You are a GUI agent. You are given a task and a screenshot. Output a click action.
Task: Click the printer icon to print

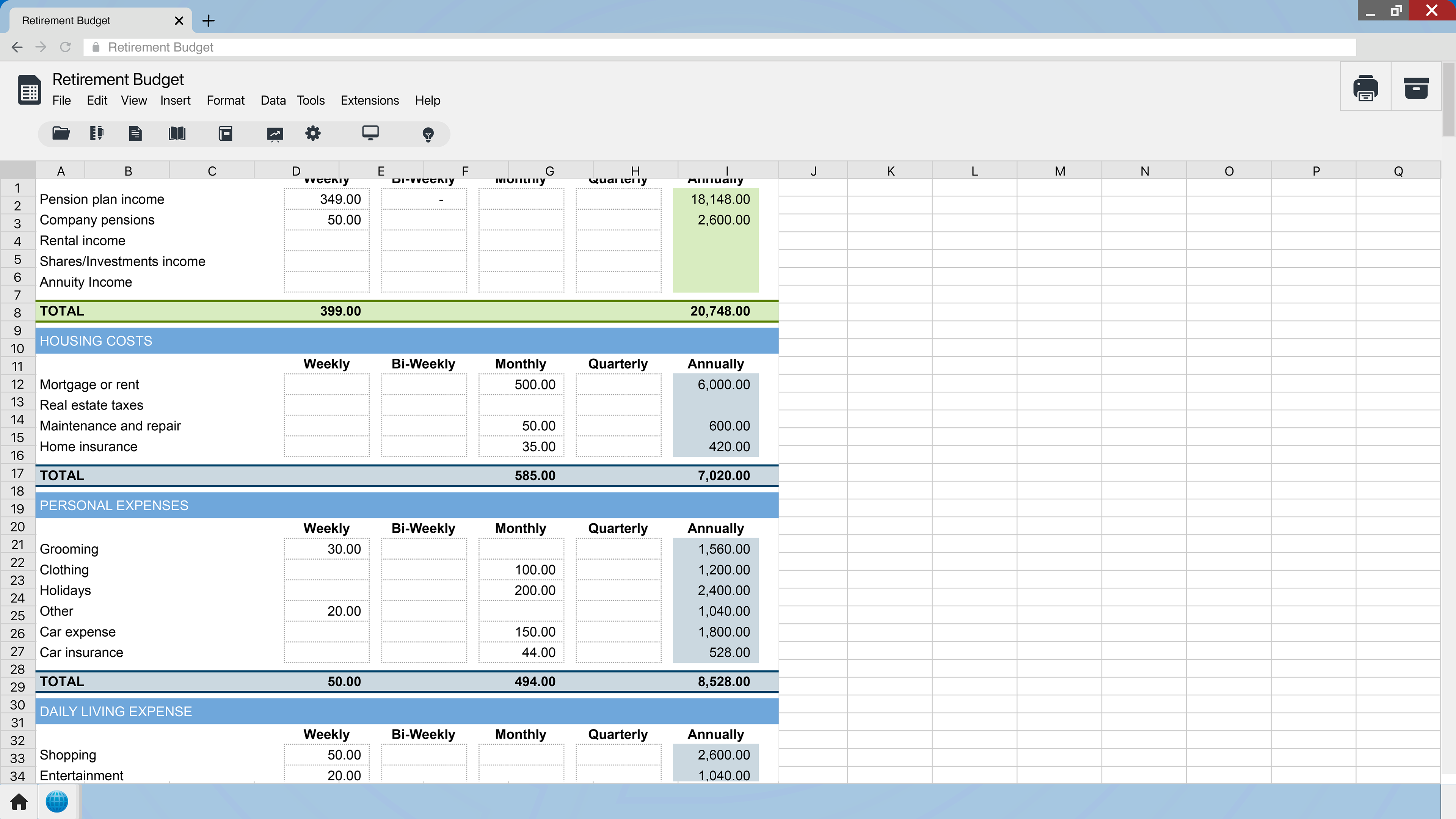tap(1365, 88)
